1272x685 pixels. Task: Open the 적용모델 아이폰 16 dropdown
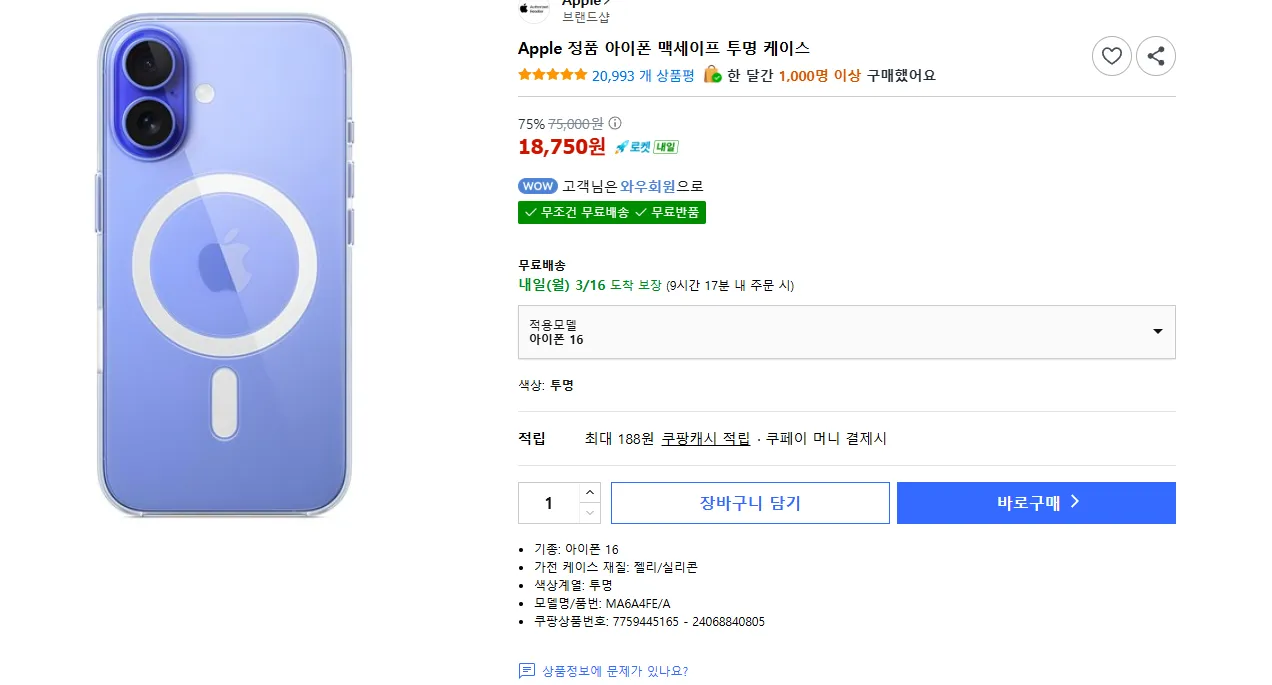[x=846, y=332]
